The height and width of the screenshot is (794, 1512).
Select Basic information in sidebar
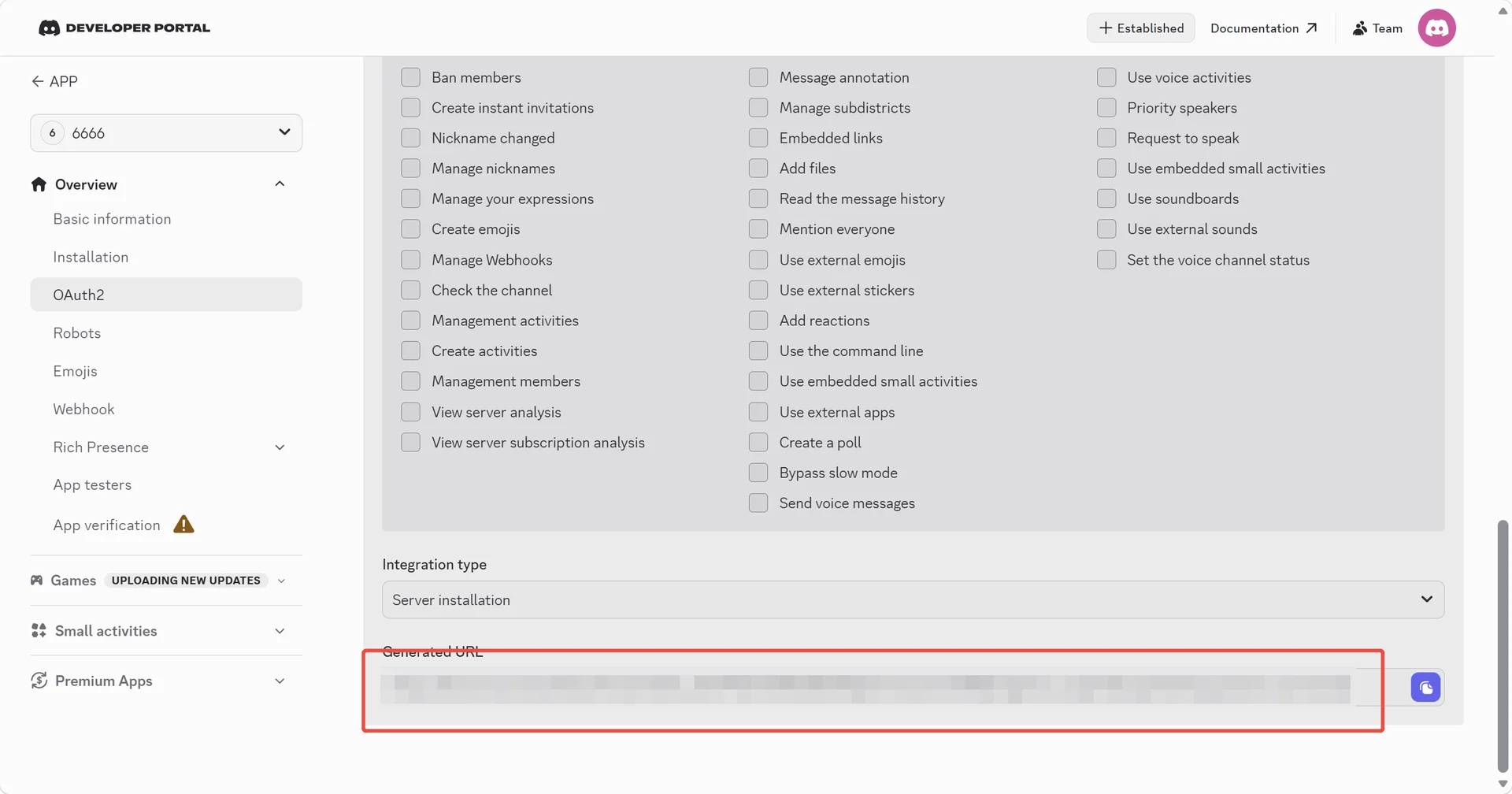[112, 219]
